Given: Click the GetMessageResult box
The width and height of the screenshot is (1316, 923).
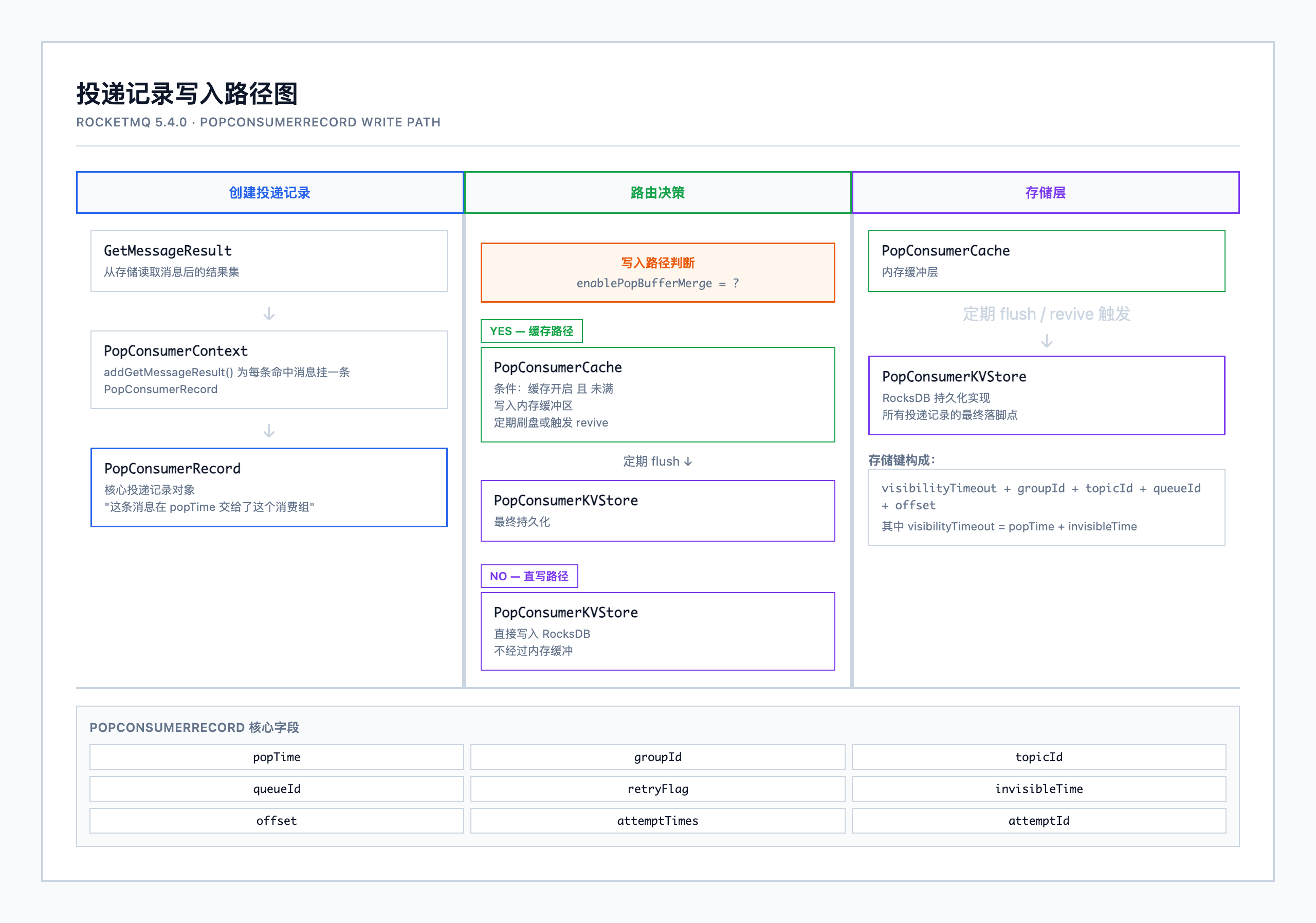Looking at the screenshot, I should 269,261.
